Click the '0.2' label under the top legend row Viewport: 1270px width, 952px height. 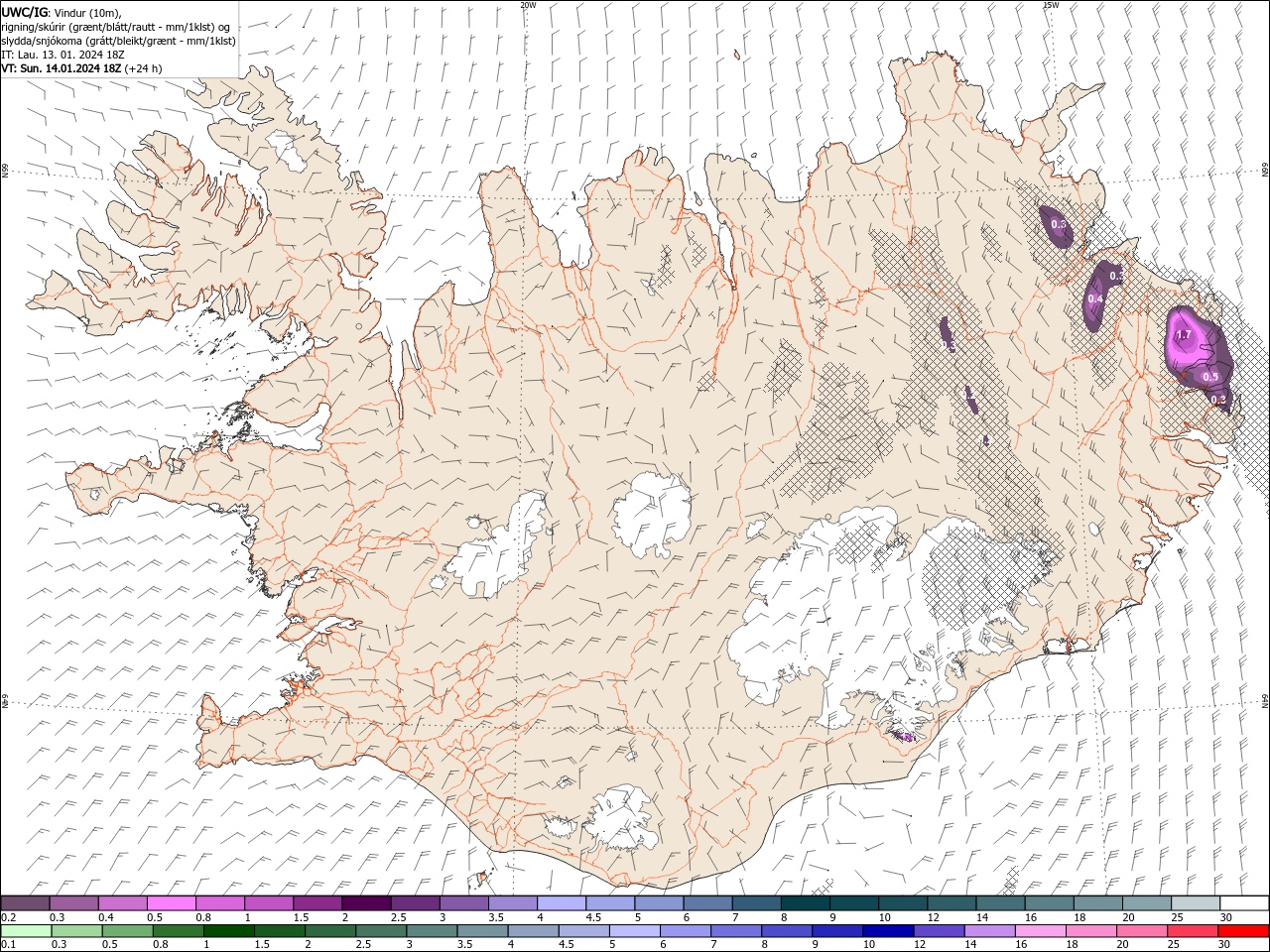tap(9, 917)
